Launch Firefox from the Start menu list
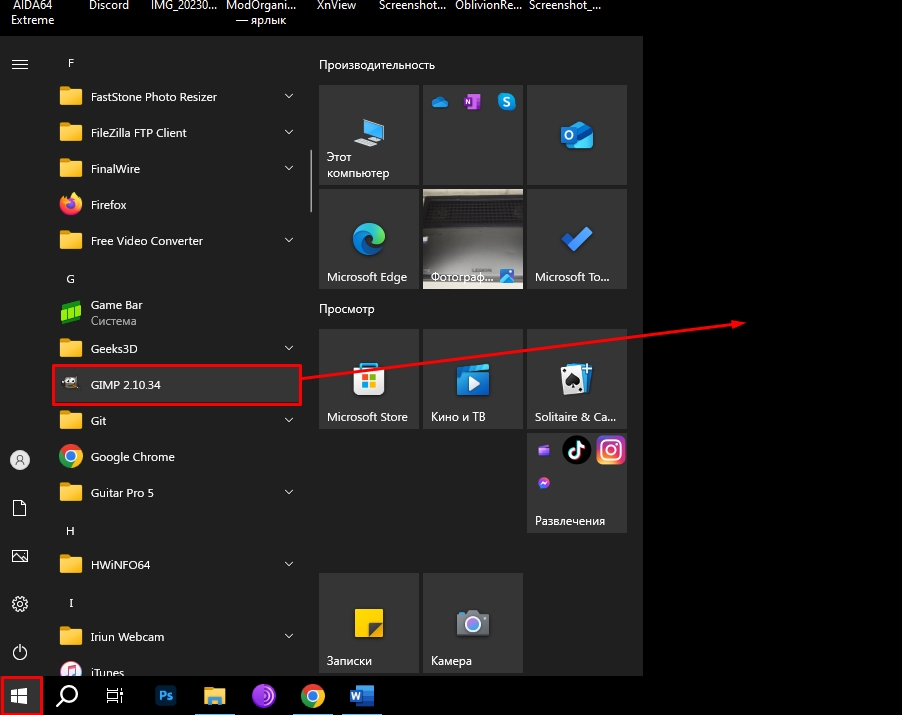This screenshot has width=902, height=715. pyautogui.click(x=177, y=205)
